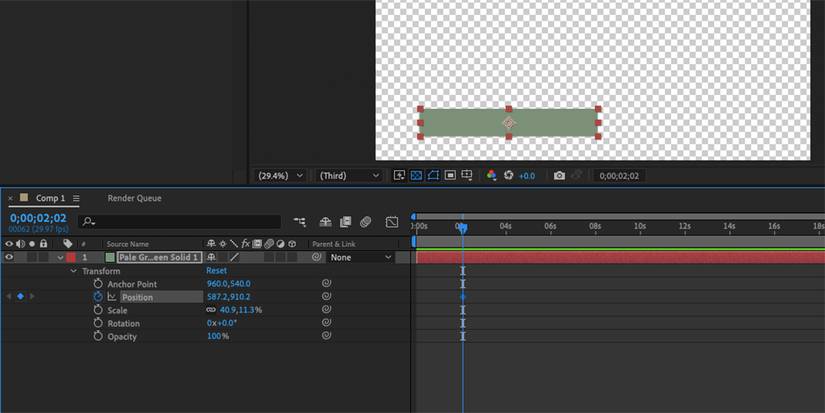Select Source Name column header
Viewport: 825px width, 413px height.
click(x=127, y=244)
